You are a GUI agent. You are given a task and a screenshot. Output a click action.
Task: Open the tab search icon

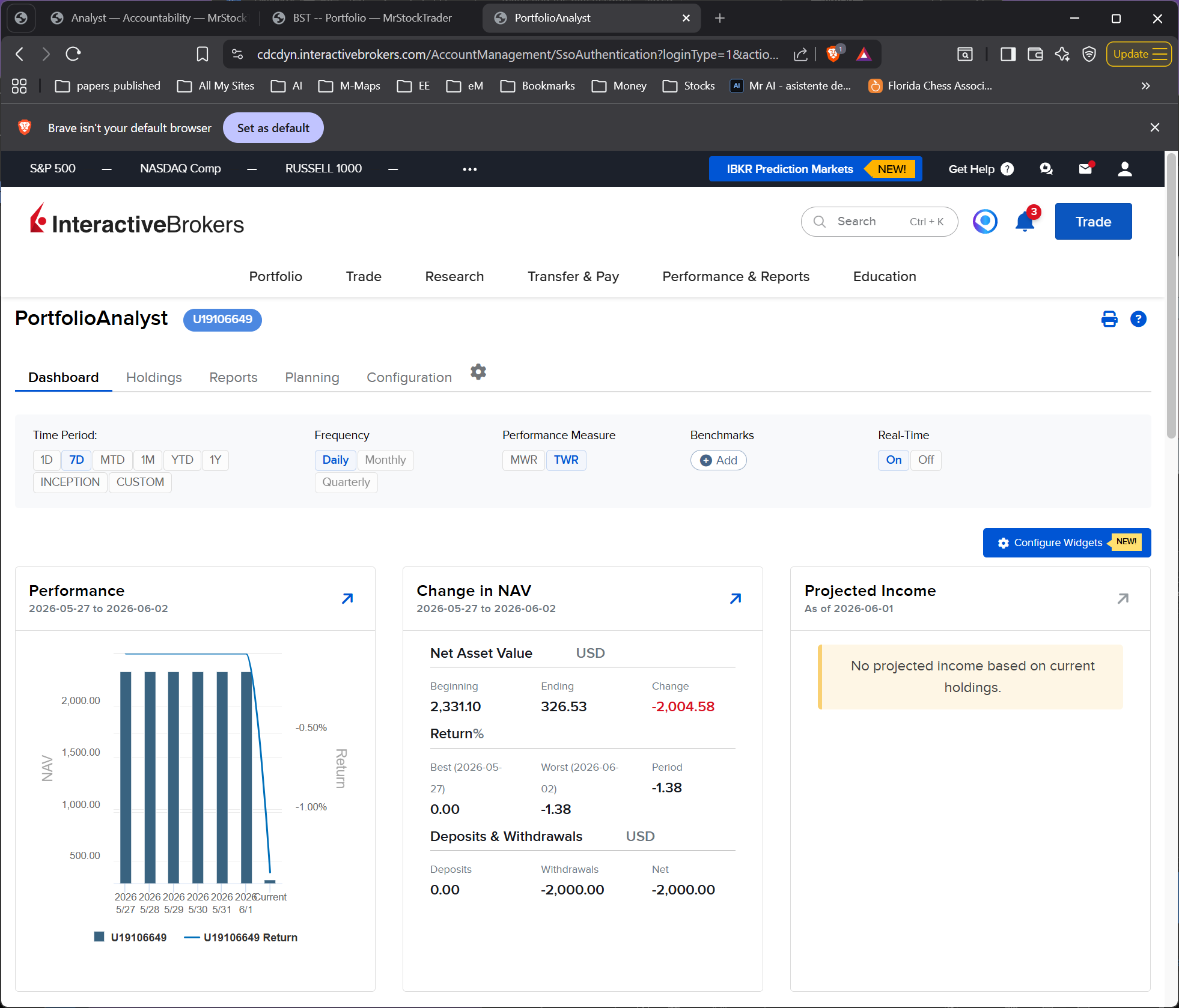pos(965,54)
